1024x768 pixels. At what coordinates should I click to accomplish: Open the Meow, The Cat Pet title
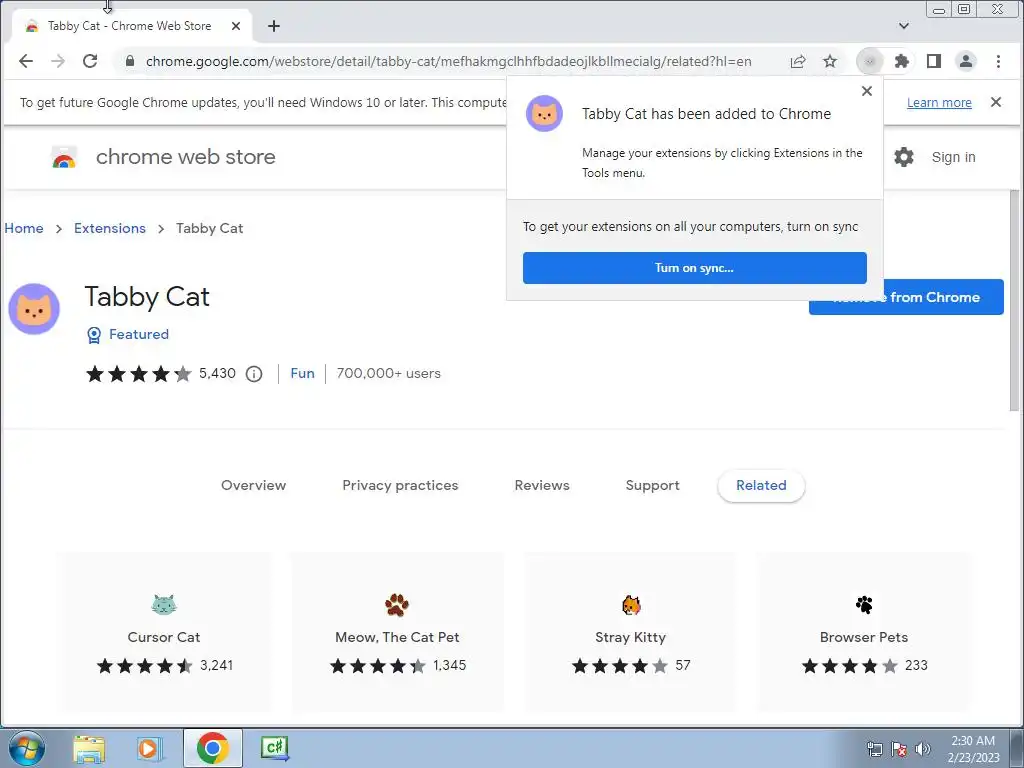pos(397,637)
